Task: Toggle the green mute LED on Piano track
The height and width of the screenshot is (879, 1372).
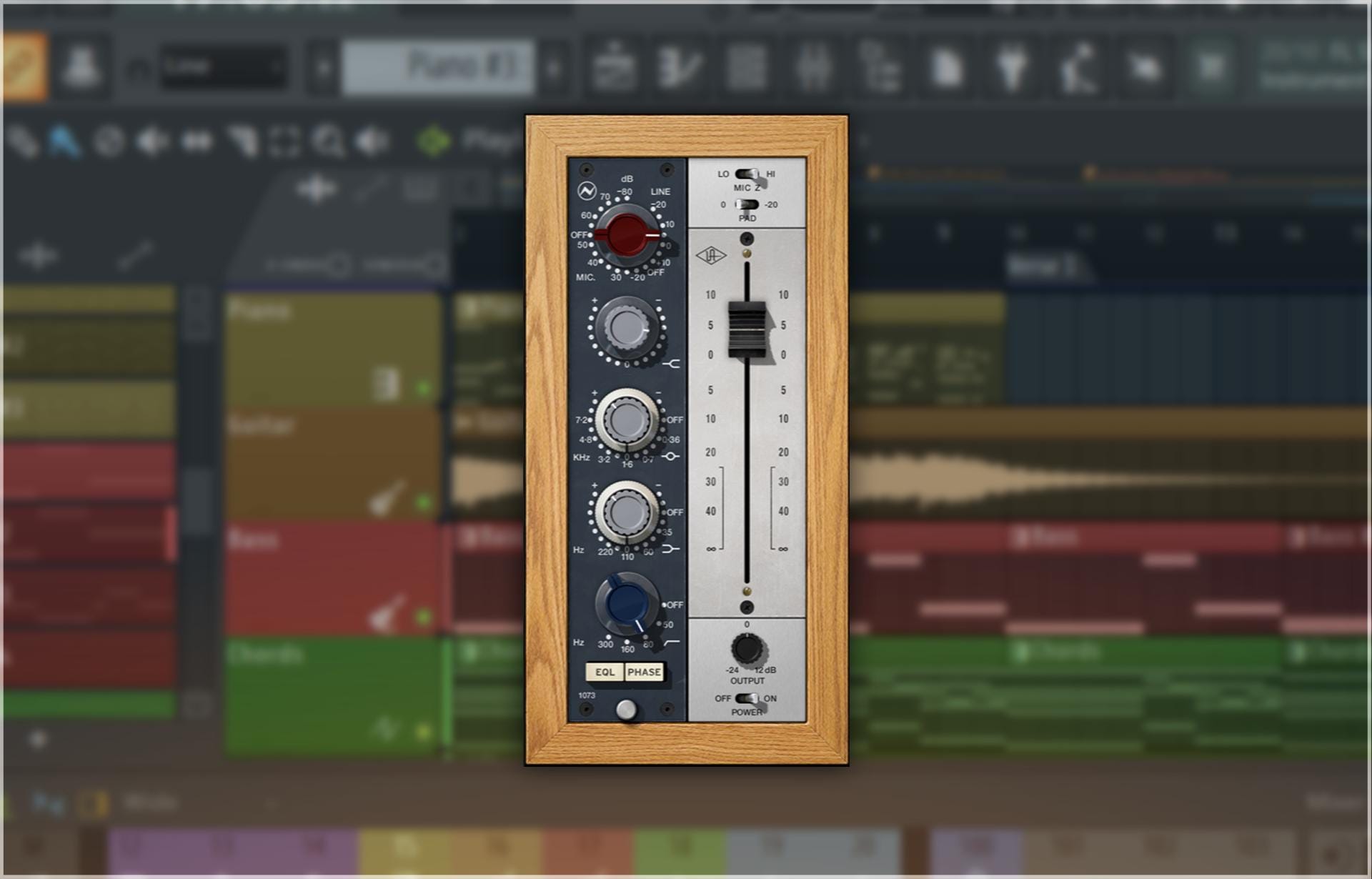Action: coord(423,389)
